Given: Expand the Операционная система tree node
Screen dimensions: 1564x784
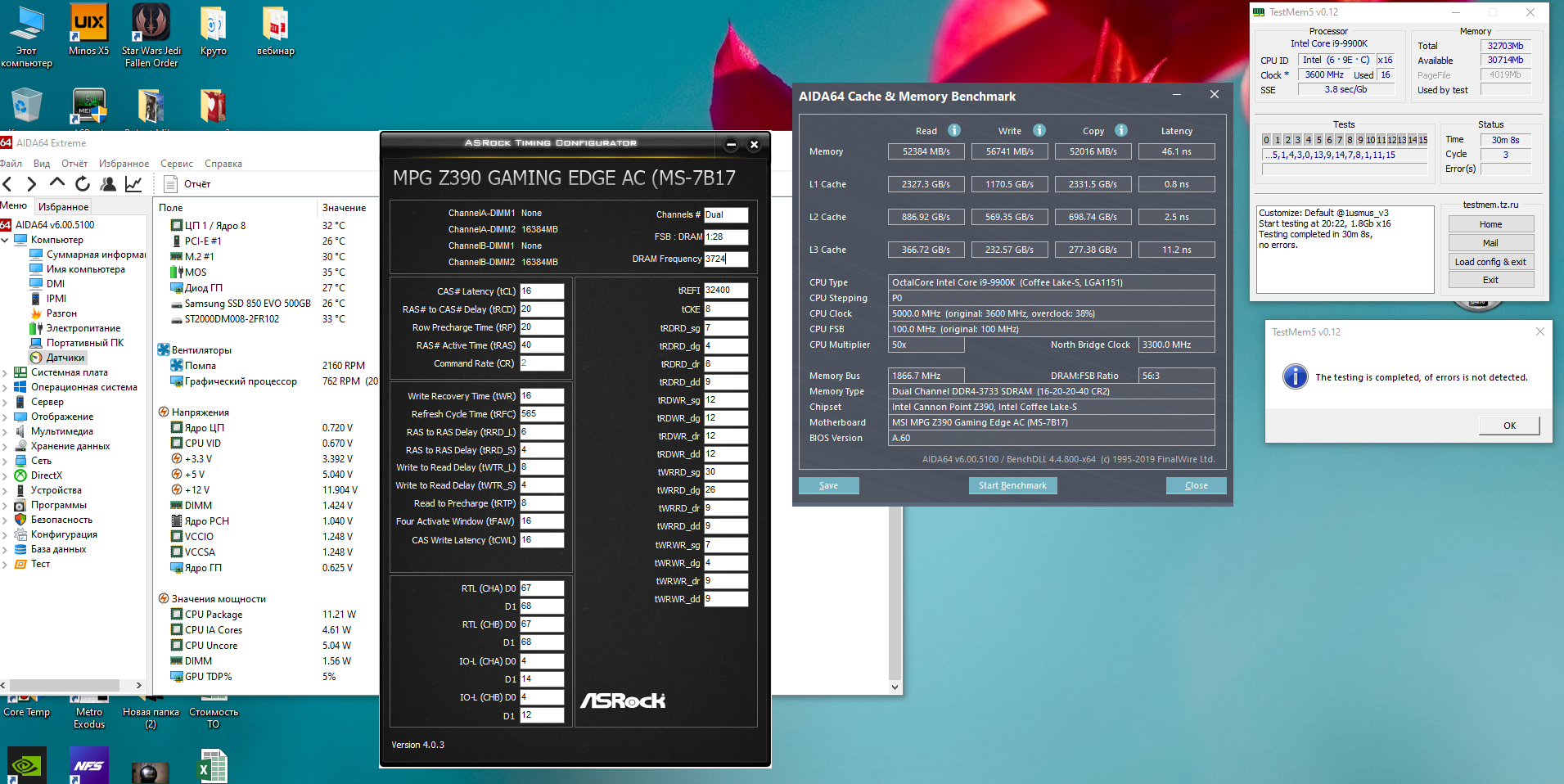Looking at the screenshot, I should (5, 387).
